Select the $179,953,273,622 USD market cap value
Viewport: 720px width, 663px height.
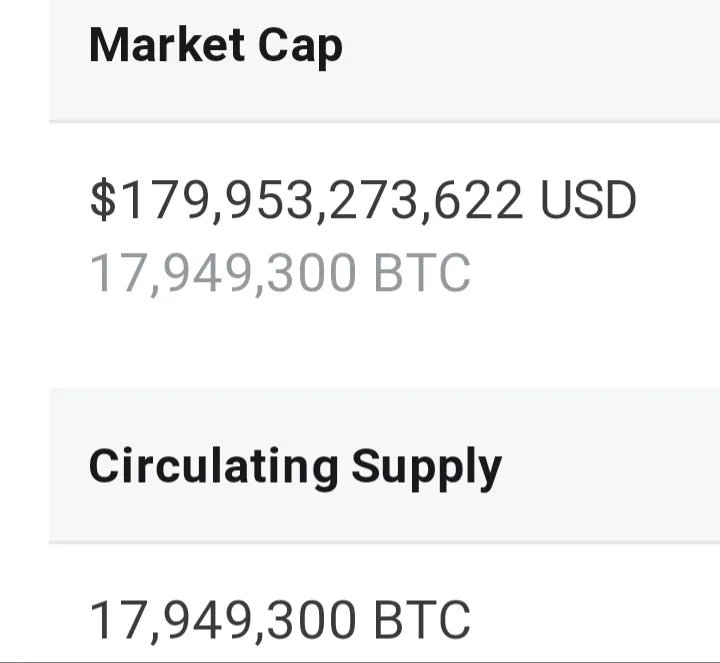[363, 200]
